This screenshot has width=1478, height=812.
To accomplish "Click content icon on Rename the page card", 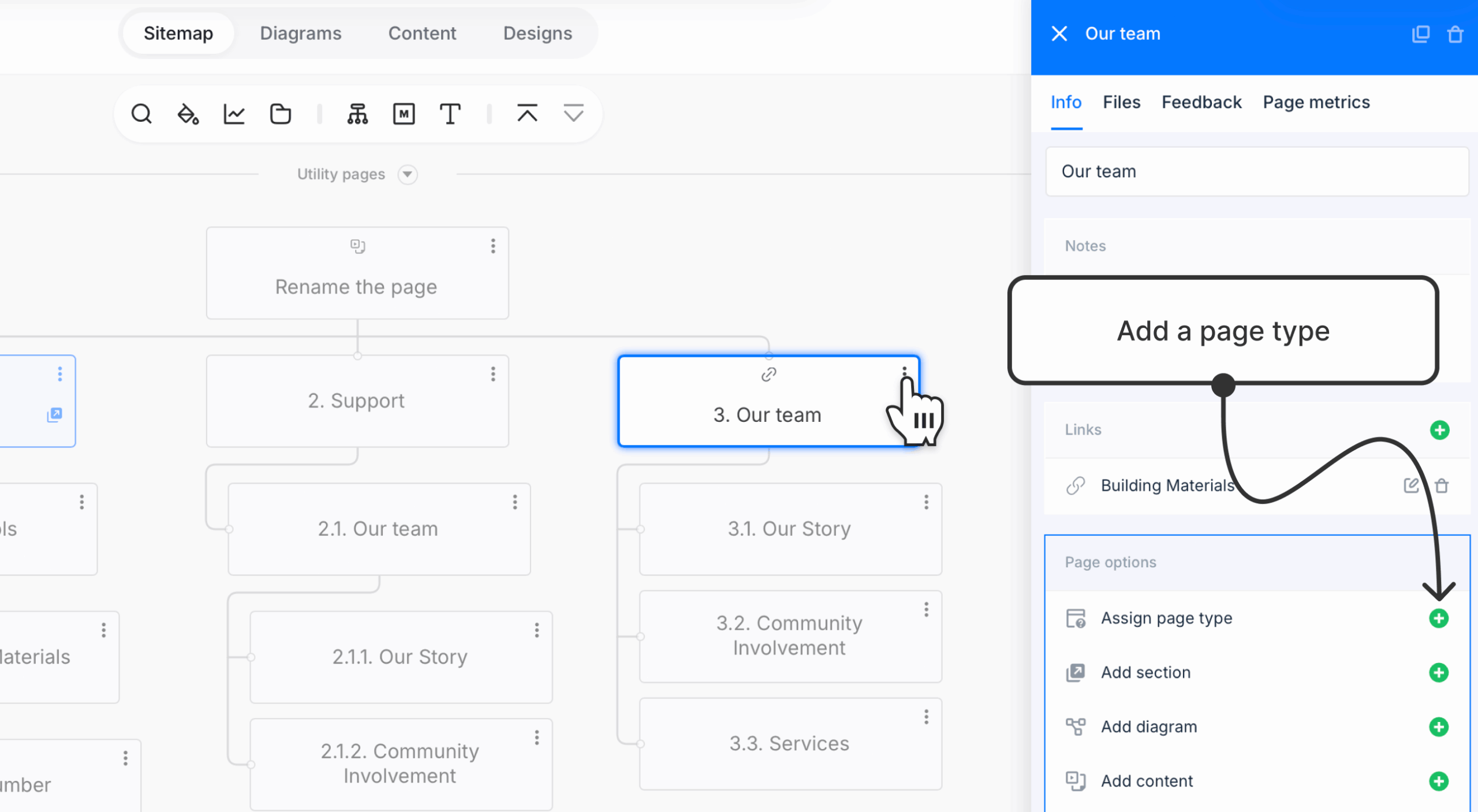I will pos(357,246).
